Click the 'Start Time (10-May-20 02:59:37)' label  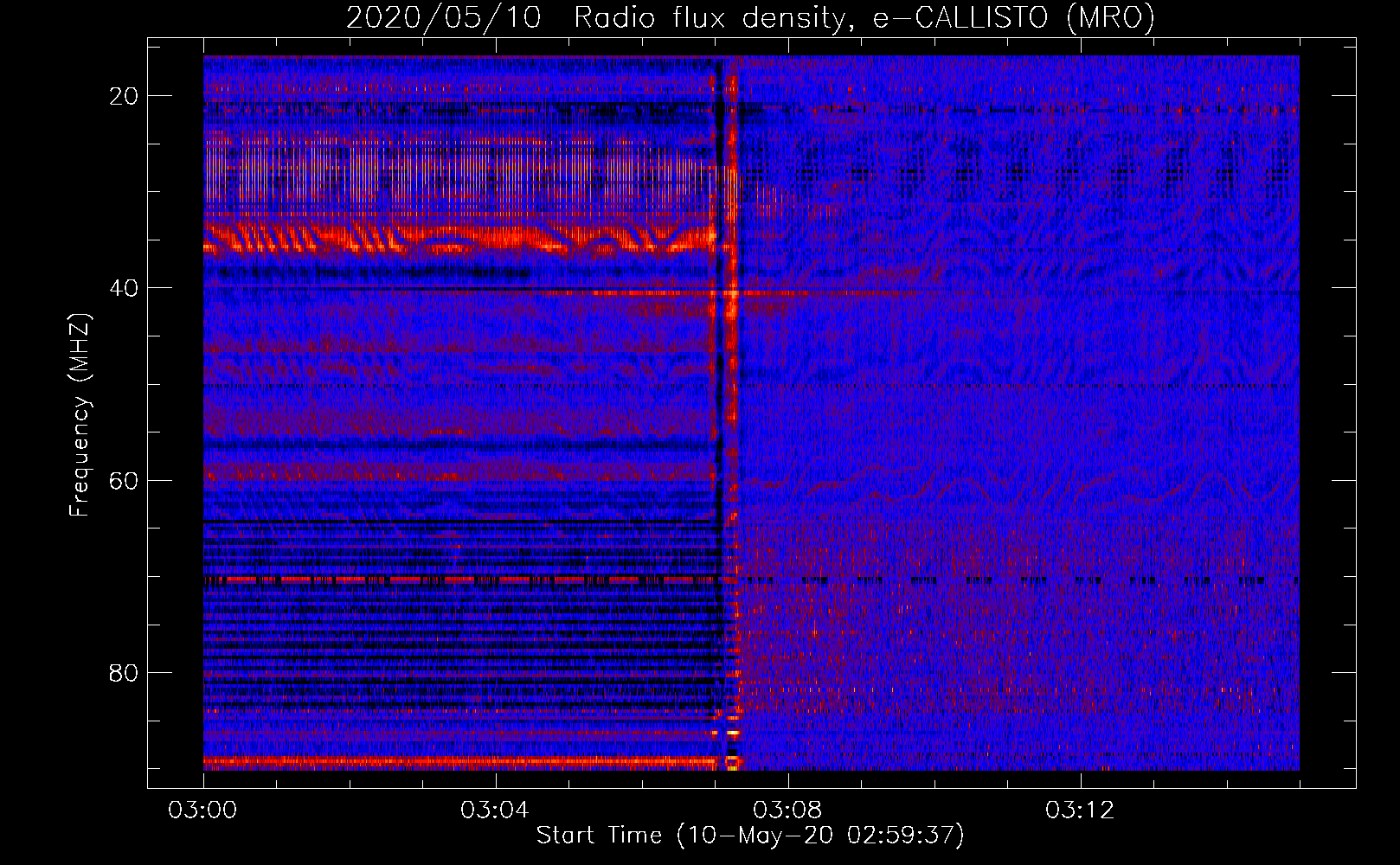(750, 836)
